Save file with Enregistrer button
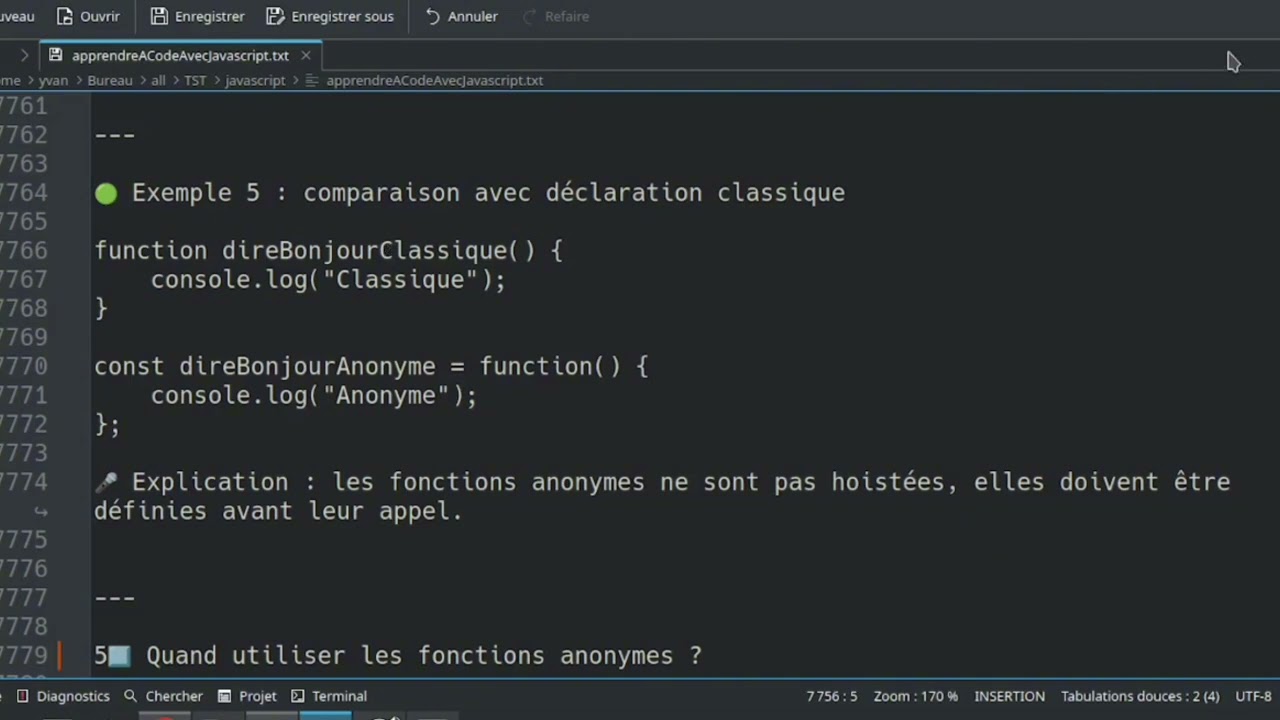Viewport: 1280px width, 720px height. [197, 16]
